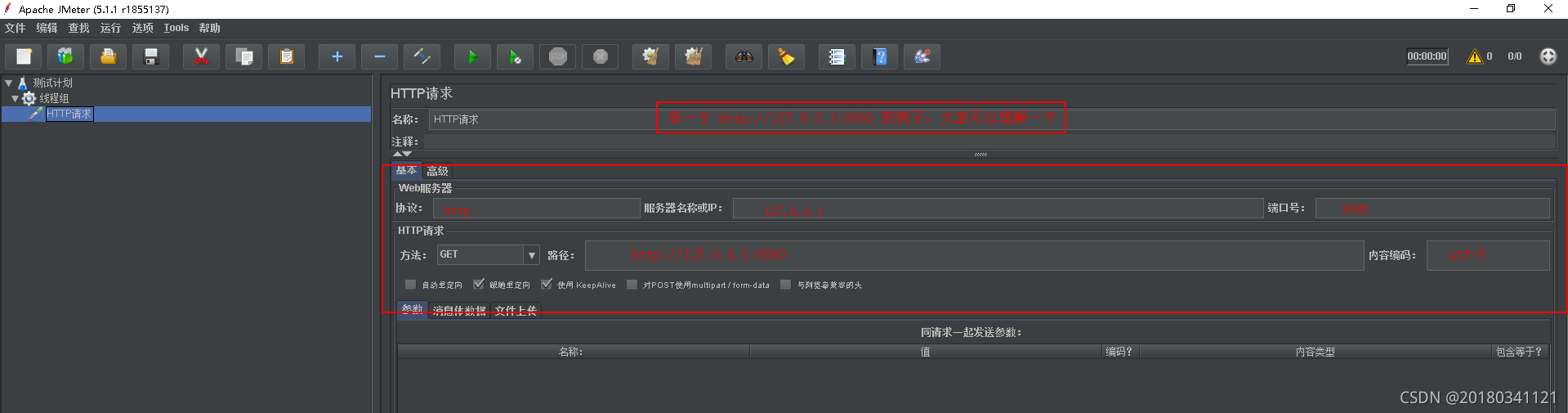This screenshot has height=413, width=1568.
Task: Open a test plan with folder icon
Action: pyautogui.click(x=109, y=56)
